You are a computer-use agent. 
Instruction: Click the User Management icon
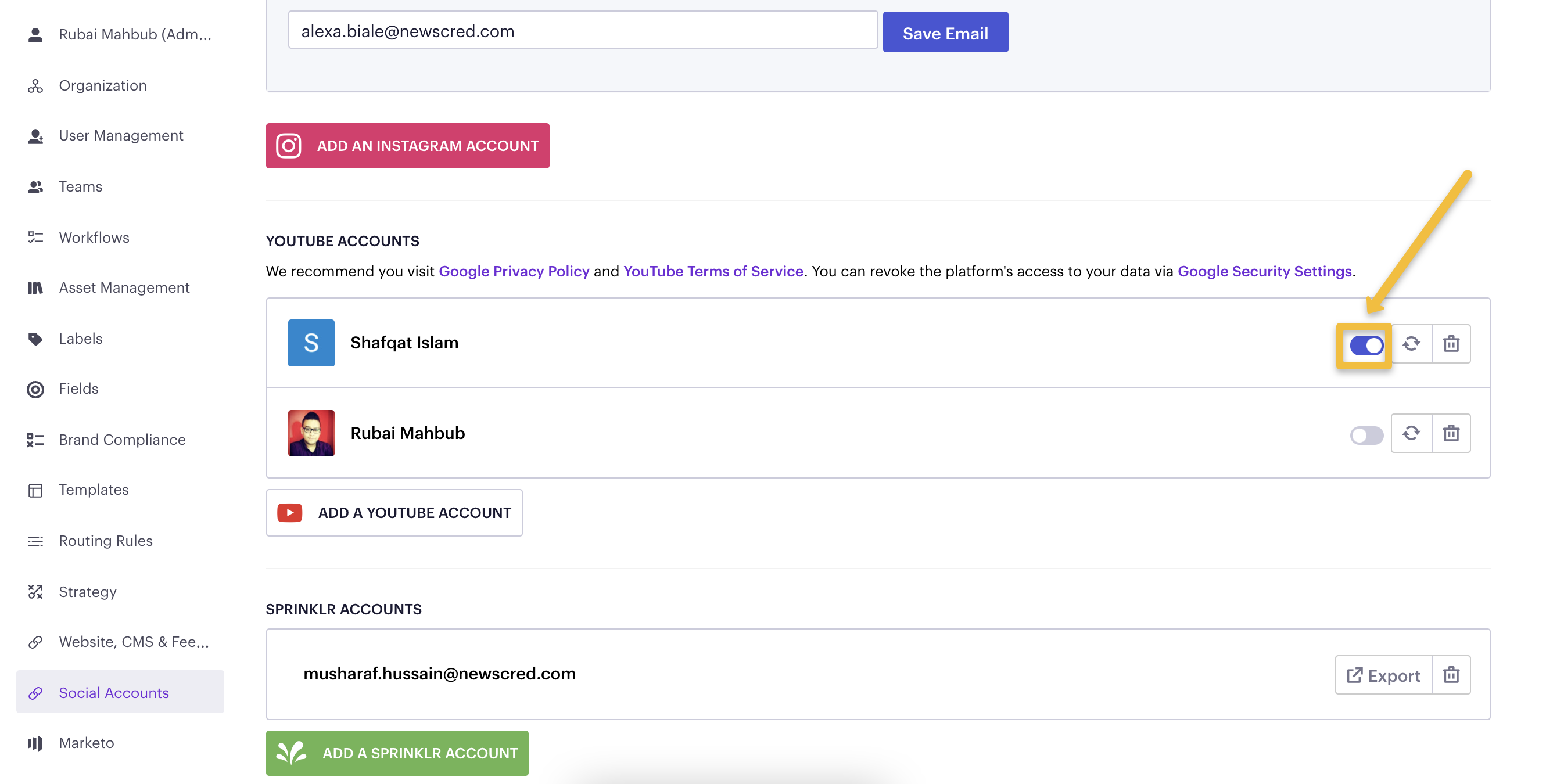coord(35,136)
